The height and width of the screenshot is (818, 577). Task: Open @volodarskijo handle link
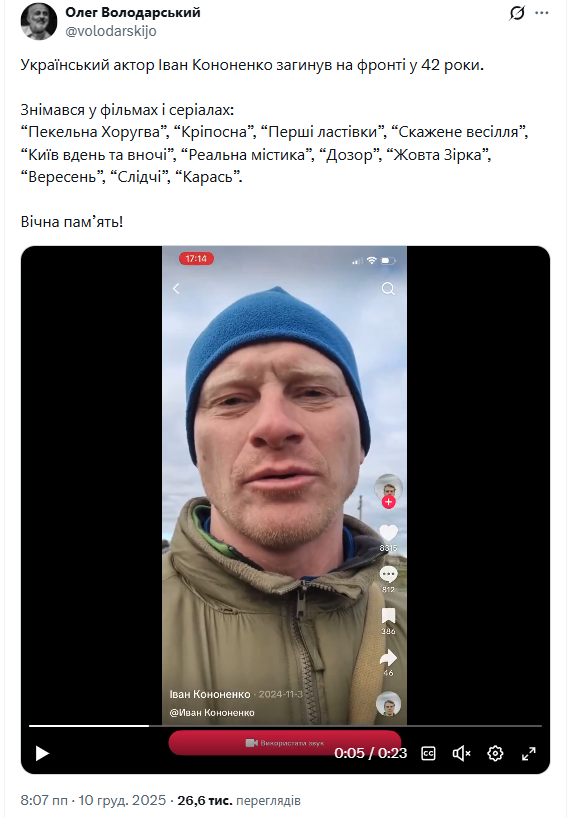tap(111, 31)
